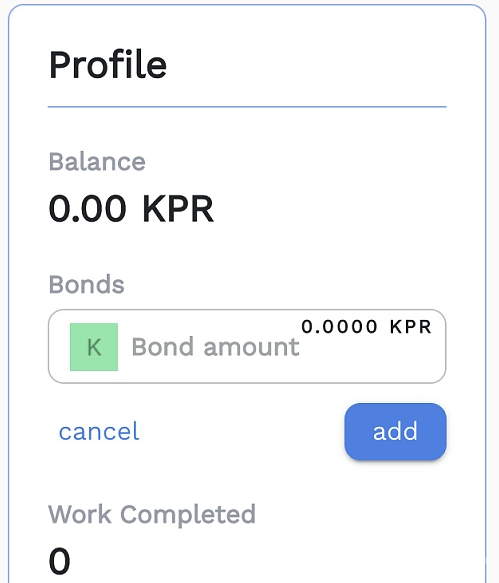499x583 pixels.
Task: Click the green K token icon
Action: [94, 347]
